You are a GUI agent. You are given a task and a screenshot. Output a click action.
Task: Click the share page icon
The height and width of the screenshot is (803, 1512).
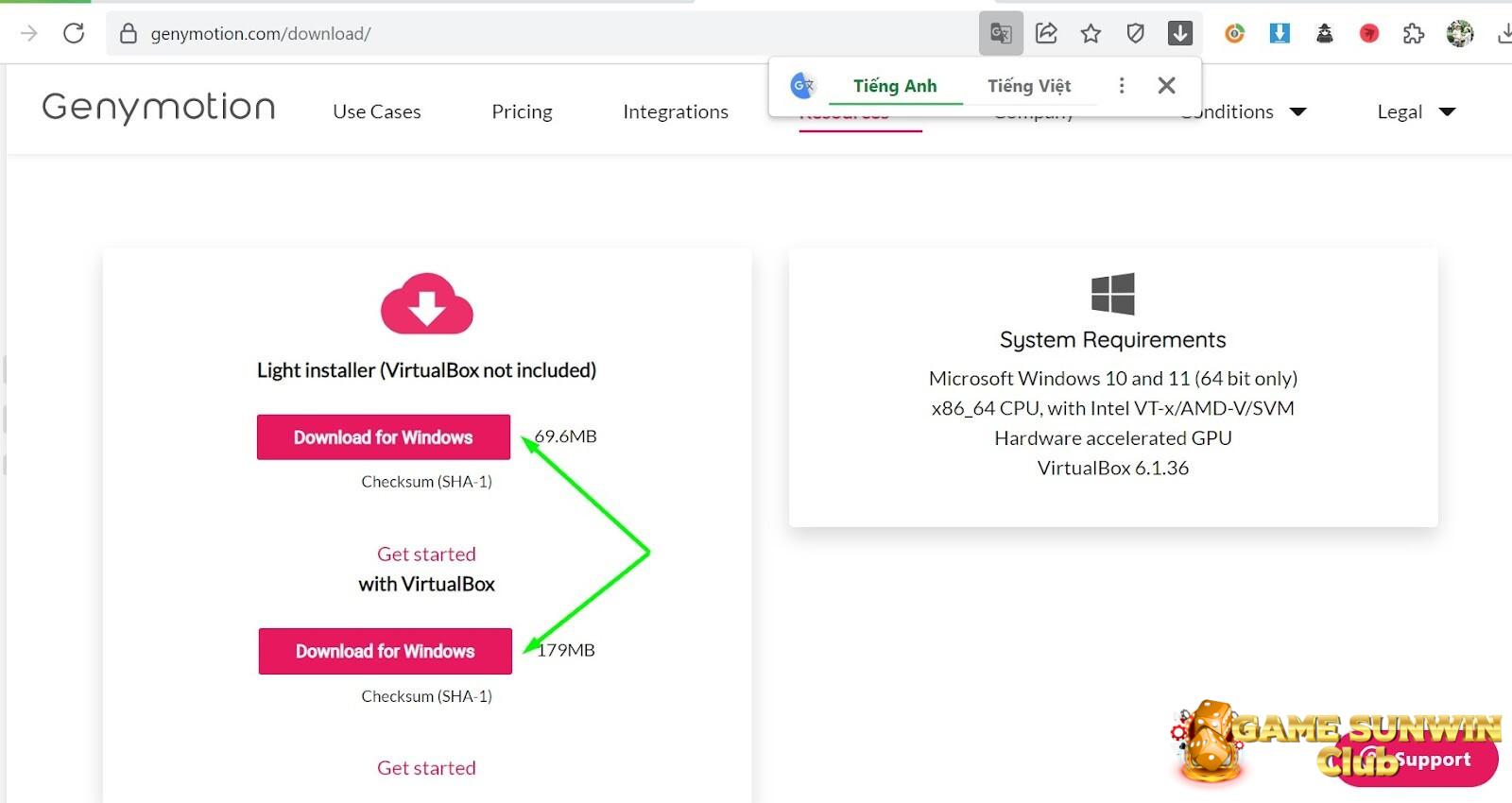pos(1046,34)
